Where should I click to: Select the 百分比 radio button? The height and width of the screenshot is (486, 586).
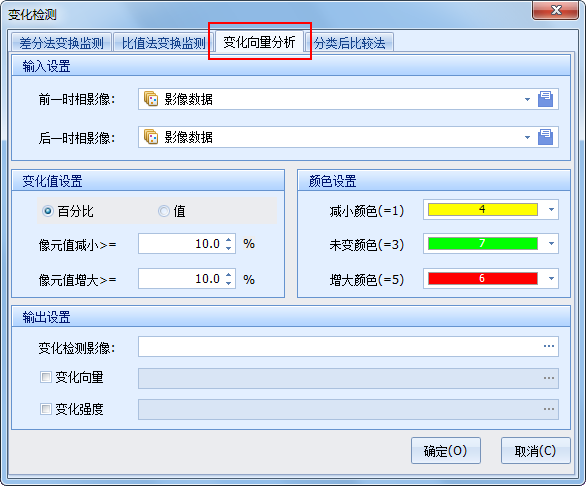pyautogui.click(x=48, y=211)
